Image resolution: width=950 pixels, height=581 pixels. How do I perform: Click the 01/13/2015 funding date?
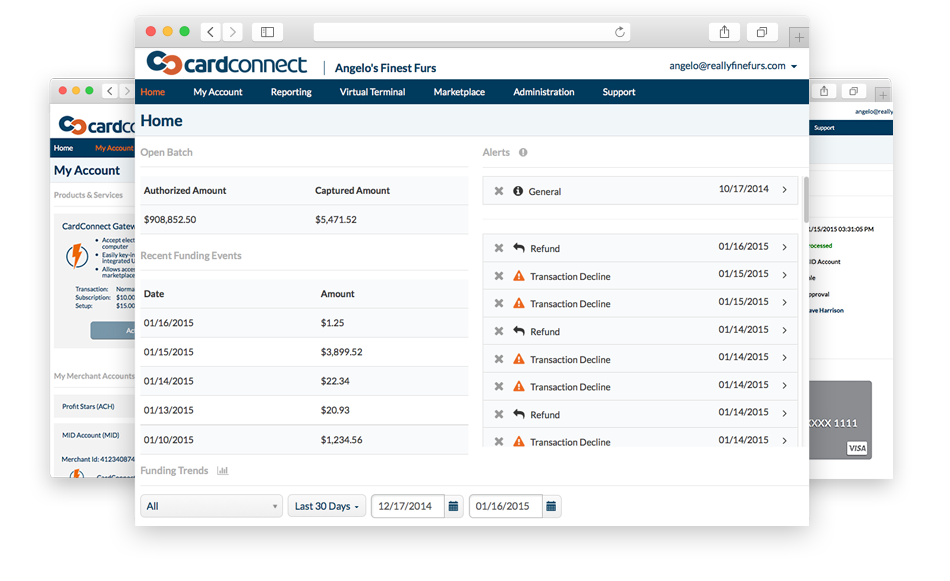click(x=168, y=410)
